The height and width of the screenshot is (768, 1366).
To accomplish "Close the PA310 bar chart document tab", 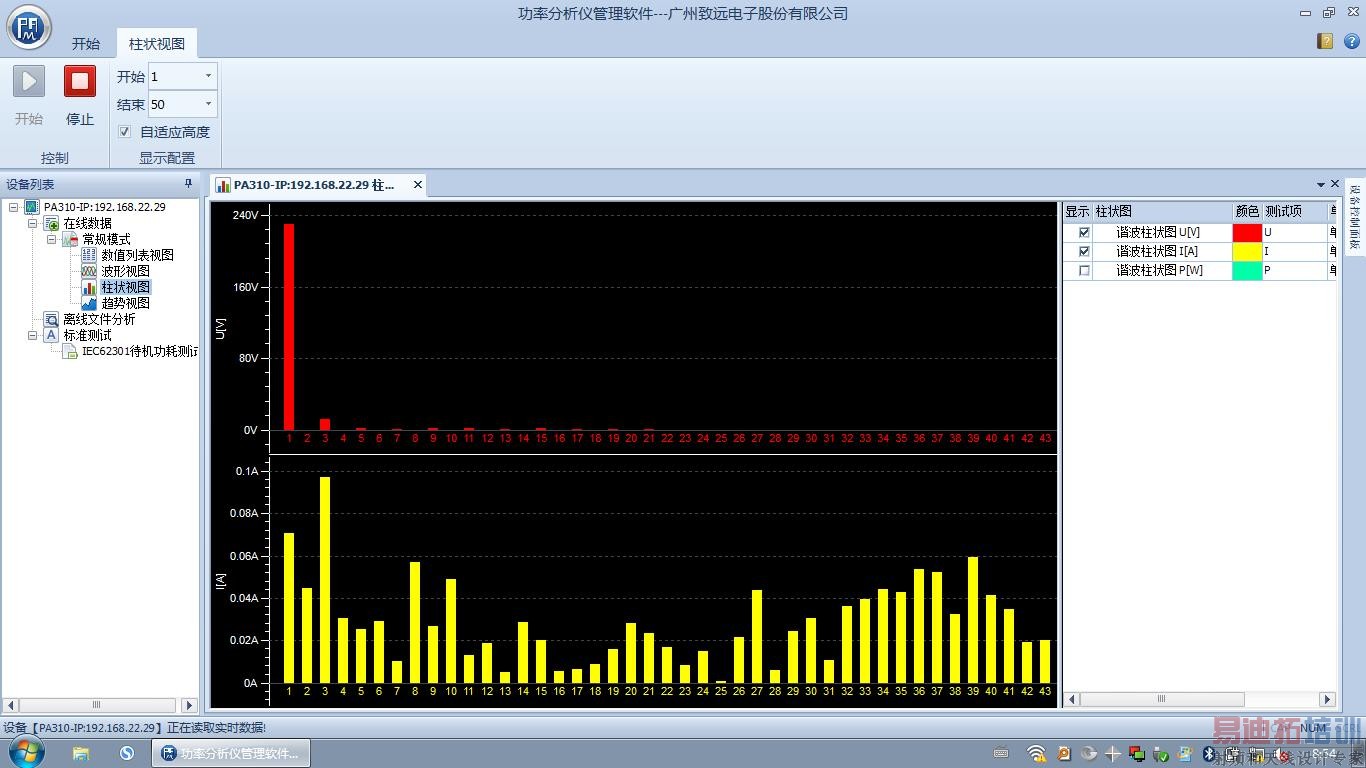I will pos(418,185).
